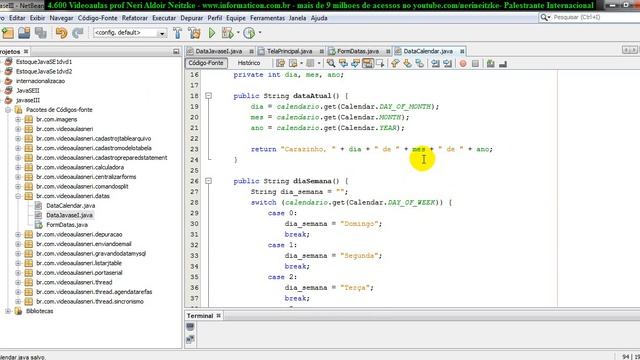Open the Navegar menu
This screenshot has height=360, width=640.
(x=61, y=18)
